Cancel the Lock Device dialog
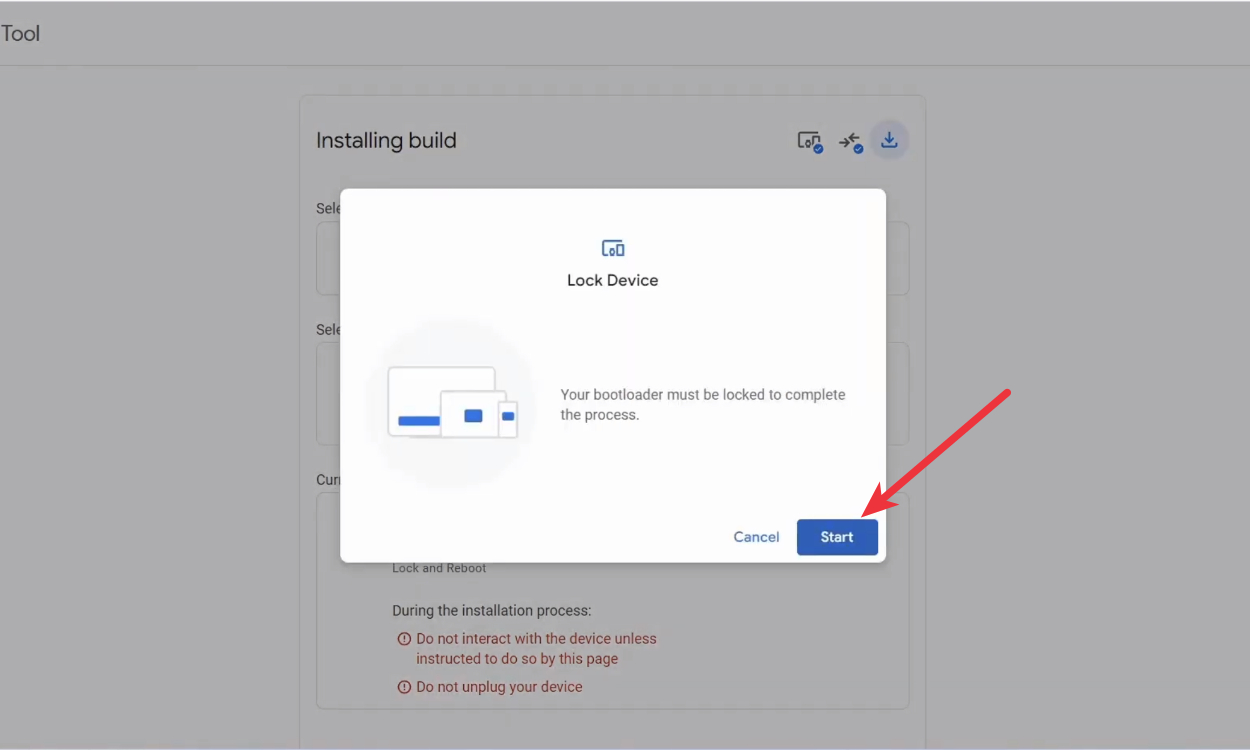This screenshot has width=1250, height=750. coord(756,537)
